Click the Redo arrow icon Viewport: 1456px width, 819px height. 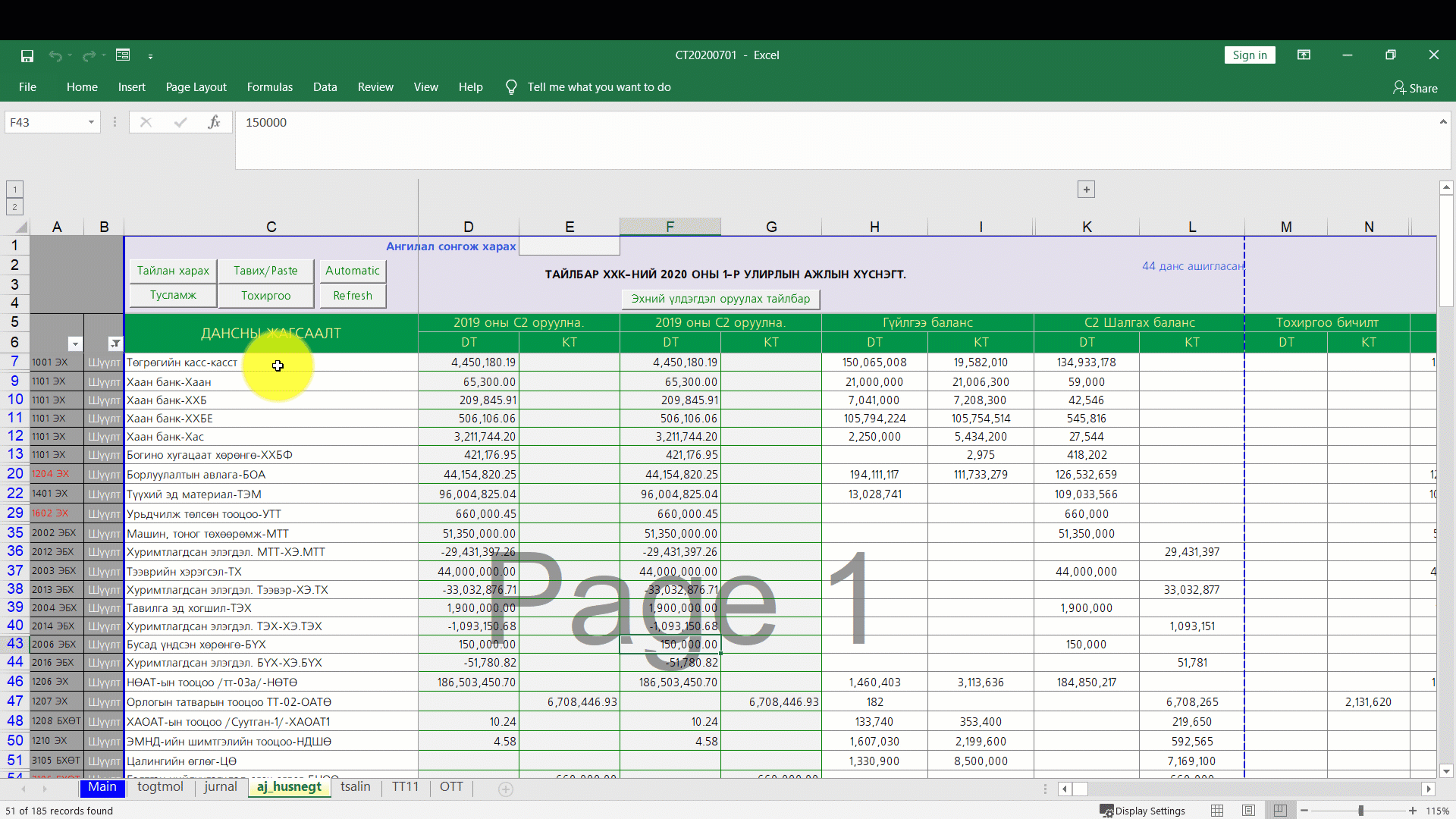point(89,55)
